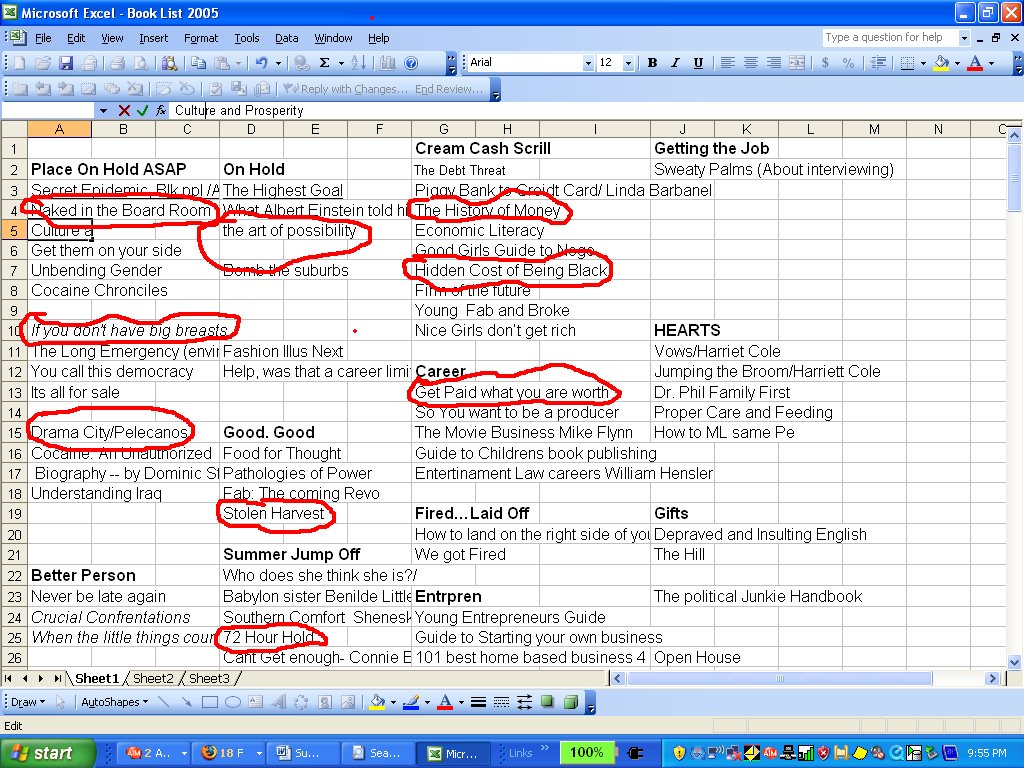Open Line Style options in Drawing toolbar
The height and width of the screenshot is (768, 1024).
tap(478, 702)
